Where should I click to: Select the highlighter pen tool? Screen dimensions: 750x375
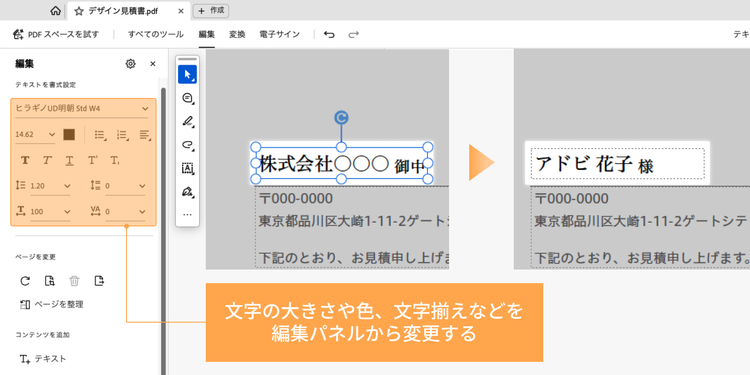pos(188,121)
